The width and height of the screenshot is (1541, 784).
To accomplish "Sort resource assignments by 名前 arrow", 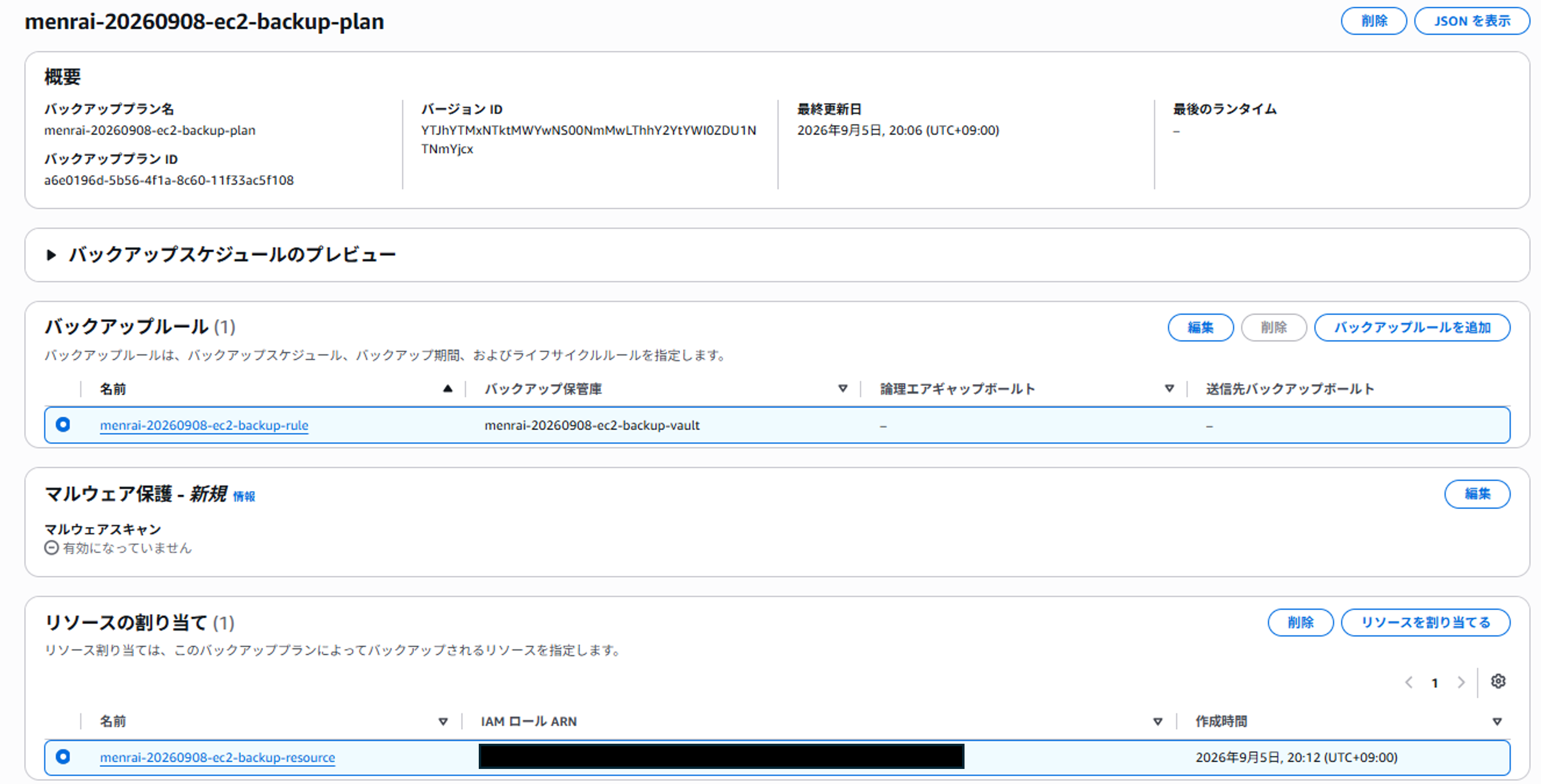I will coord(443,721).
